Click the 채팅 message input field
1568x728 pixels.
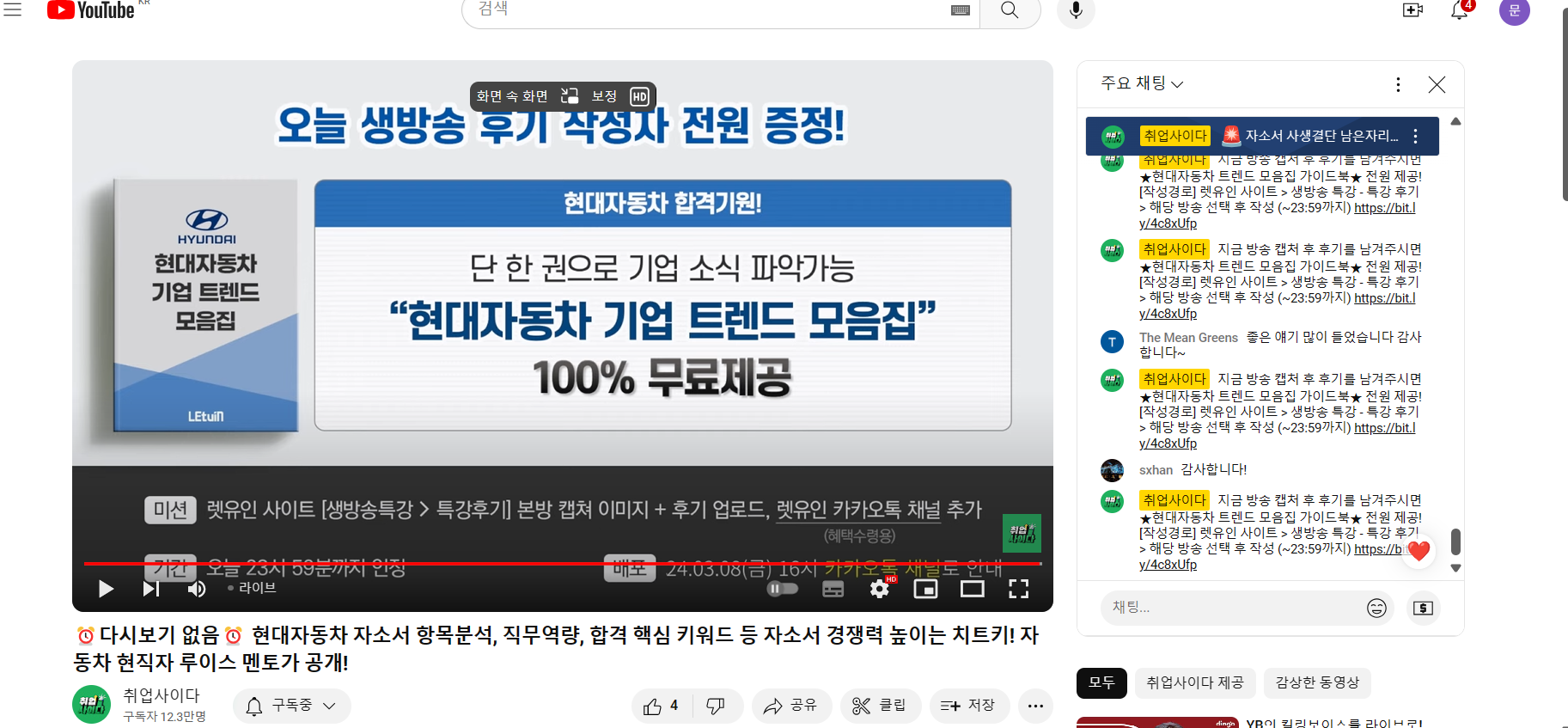[1229, 608]
